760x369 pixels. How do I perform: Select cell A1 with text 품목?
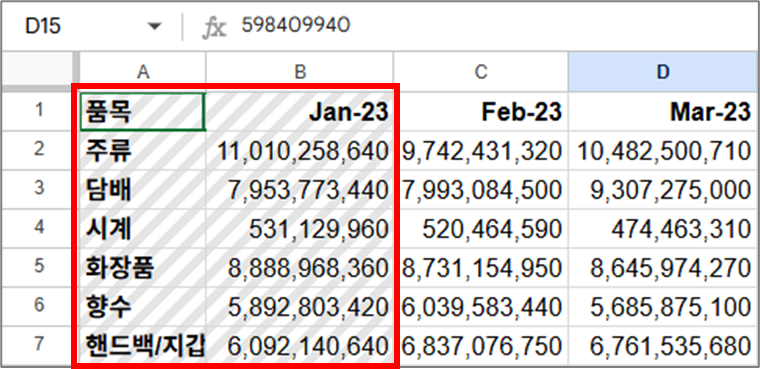(x=142, y=112)
